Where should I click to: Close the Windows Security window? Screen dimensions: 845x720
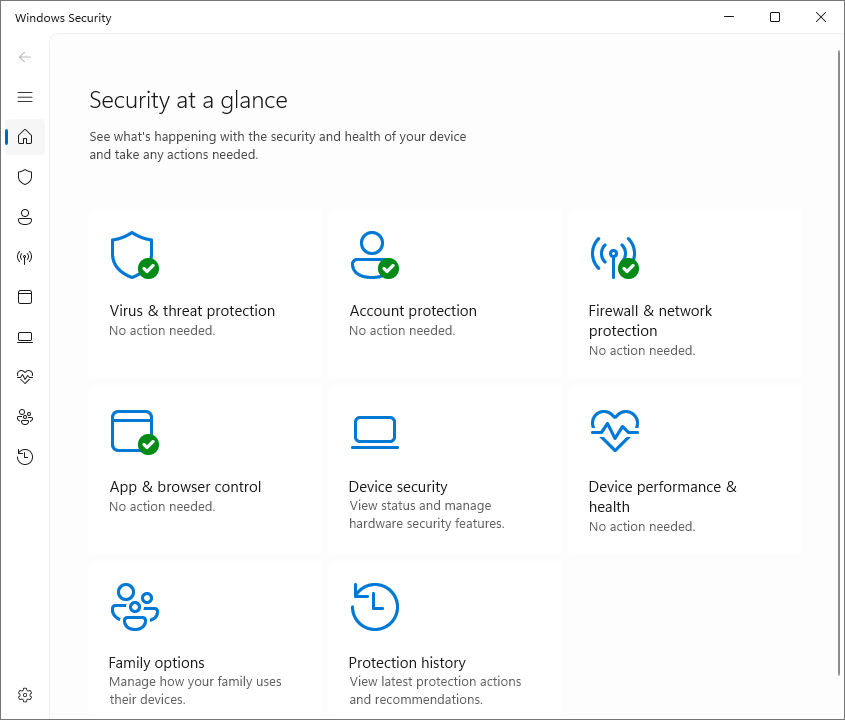click(821, 17)
